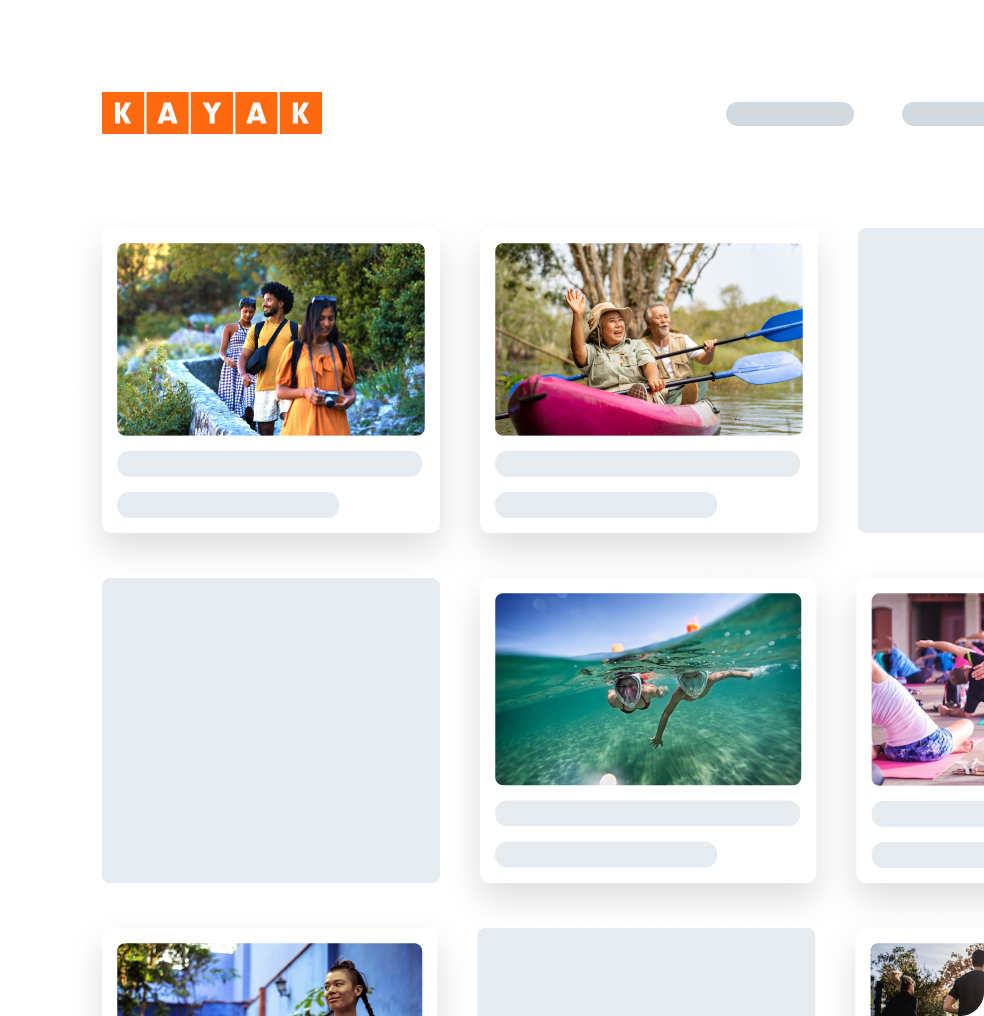Click the orange KAYAK logo
Image resolution: width=984 pixels, height=1016 pixels.
(212, 113)
